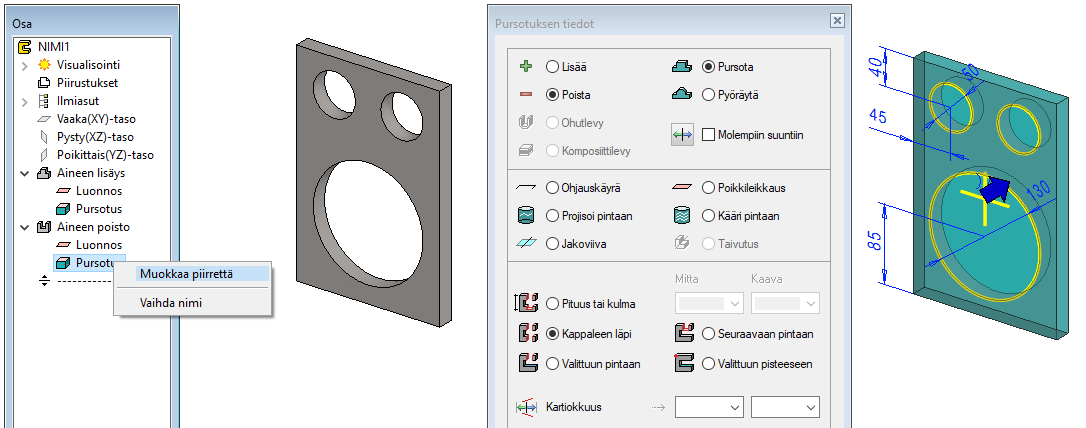Click the Pyöräytä revolve icon
The width and height of the screenshot is (1086, 428).
pyautogui.click(x=682, y=95)
